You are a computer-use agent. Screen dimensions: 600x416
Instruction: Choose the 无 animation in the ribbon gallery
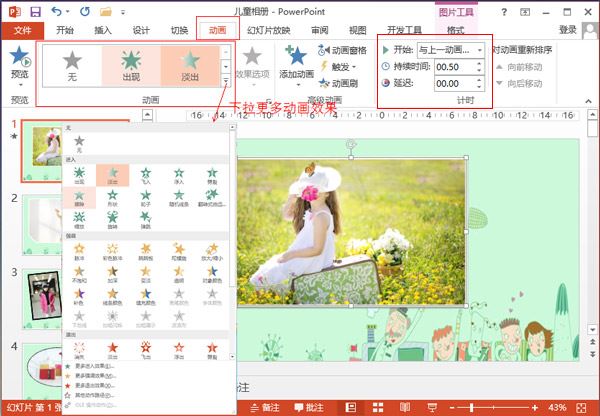tap(72, 65)
